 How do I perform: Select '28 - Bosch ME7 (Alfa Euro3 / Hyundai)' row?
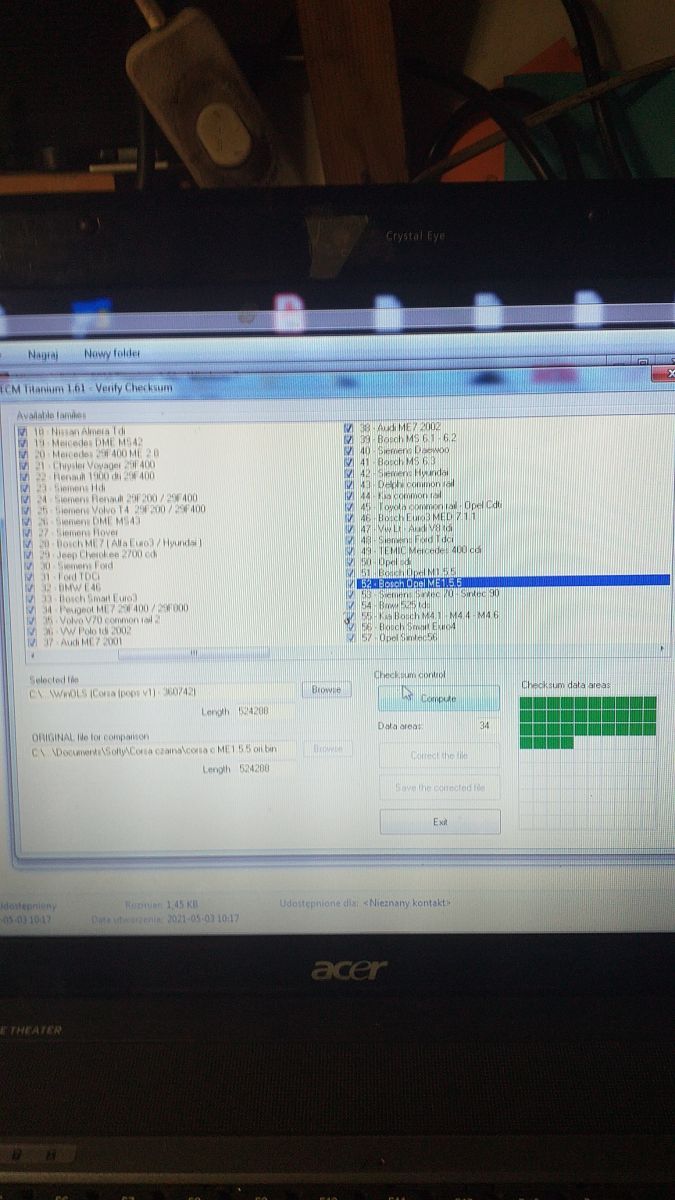point(119,542)
